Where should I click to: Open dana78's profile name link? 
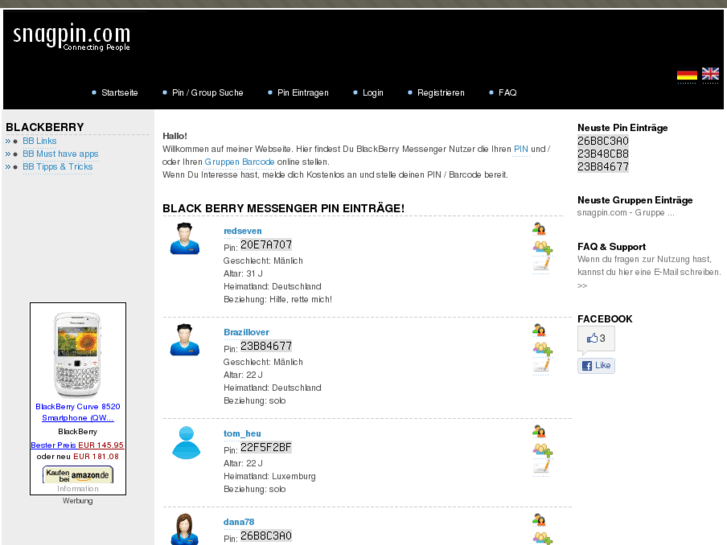[x=239, y=522]
